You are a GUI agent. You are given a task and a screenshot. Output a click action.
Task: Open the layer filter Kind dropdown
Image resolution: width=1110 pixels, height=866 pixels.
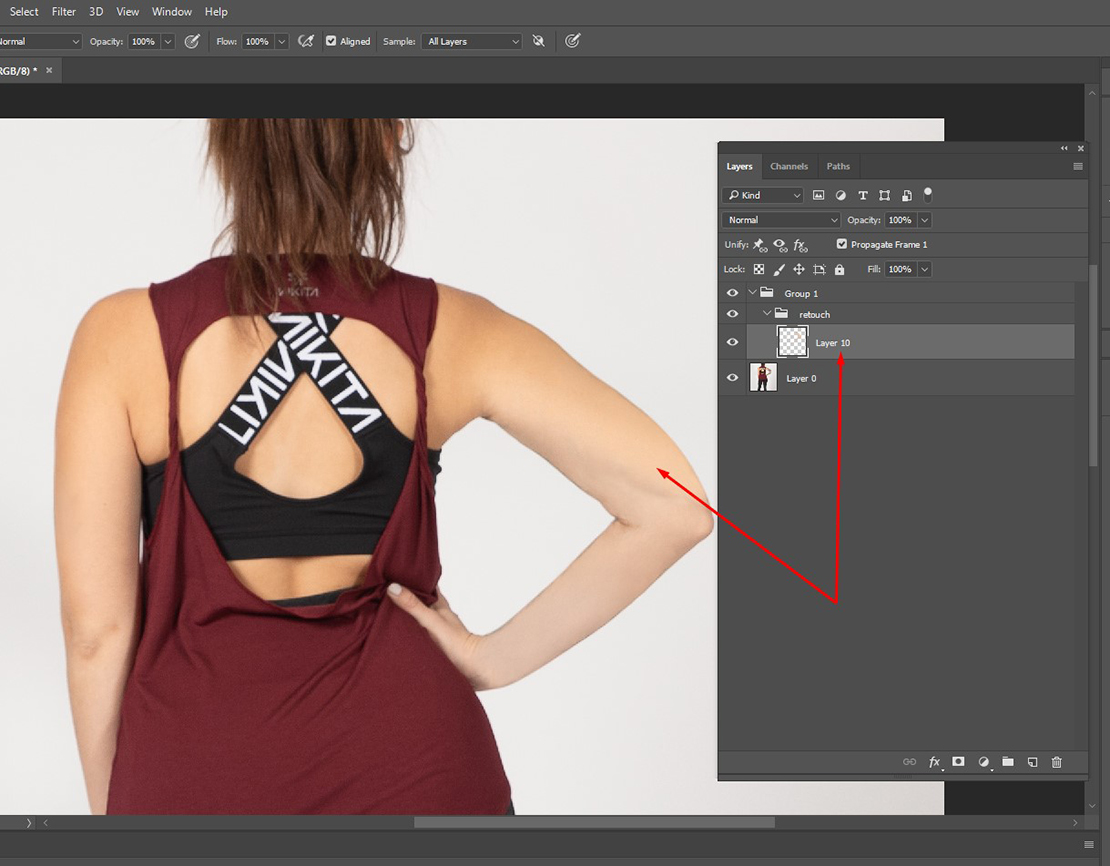763,195
